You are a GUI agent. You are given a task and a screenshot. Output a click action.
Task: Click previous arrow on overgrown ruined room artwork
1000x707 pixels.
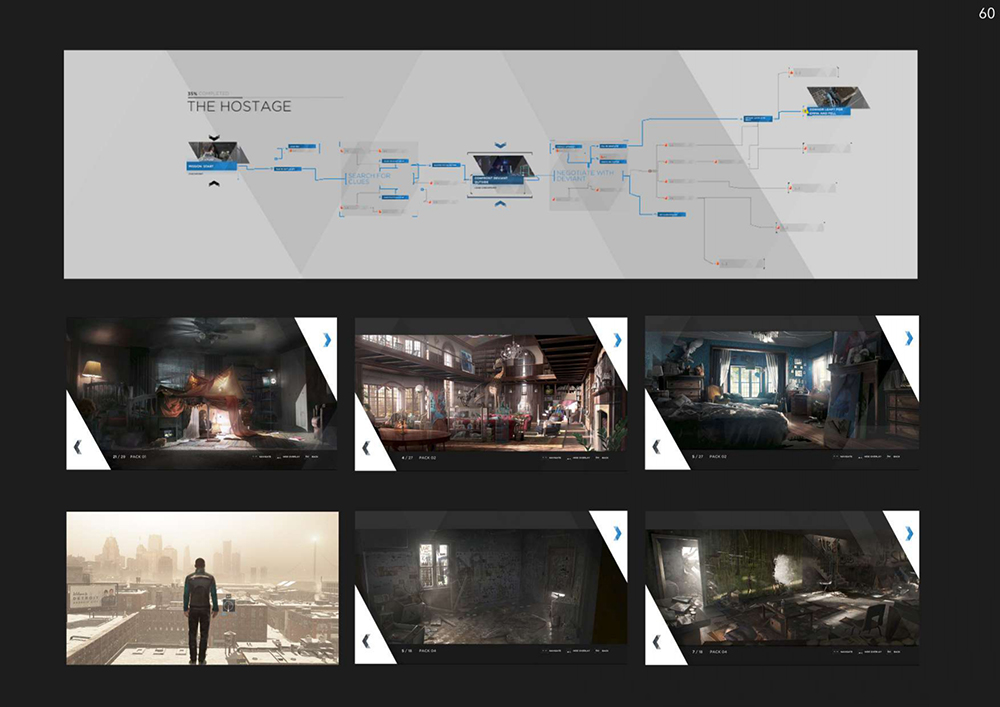pos(656,640)
